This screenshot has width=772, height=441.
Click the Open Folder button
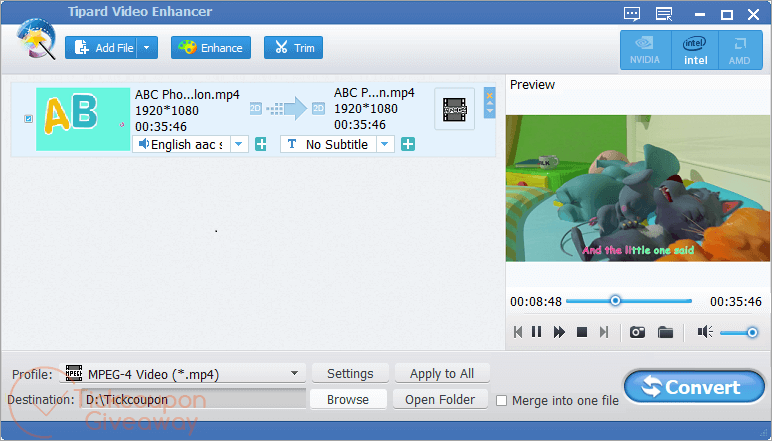point(440,399)
